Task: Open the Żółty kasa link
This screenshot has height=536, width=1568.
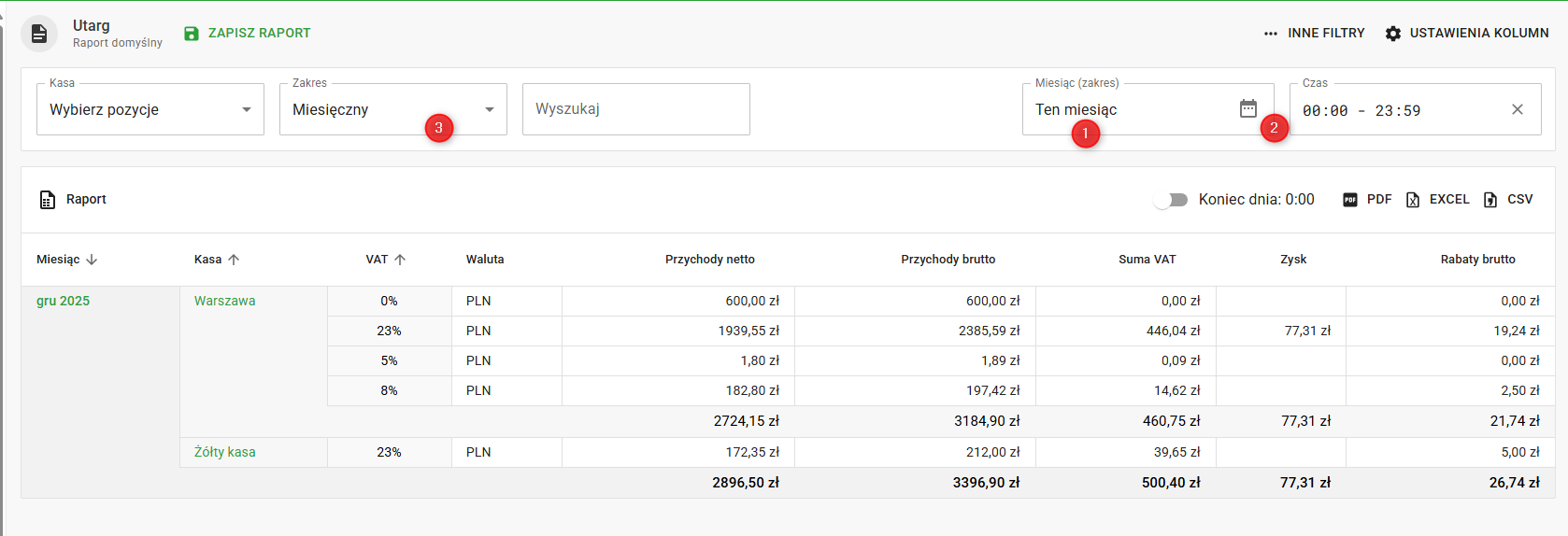Action: pos(224,452)
